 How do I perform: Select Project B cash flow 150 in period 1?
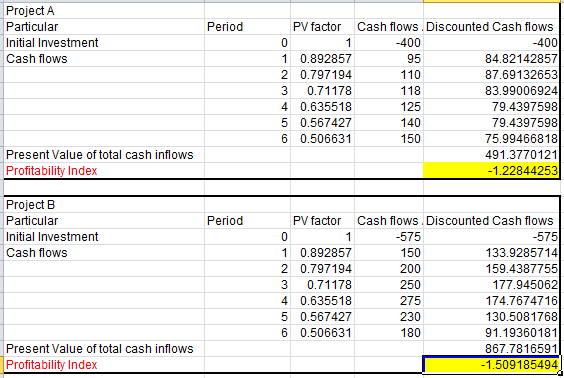coord(389,252)
